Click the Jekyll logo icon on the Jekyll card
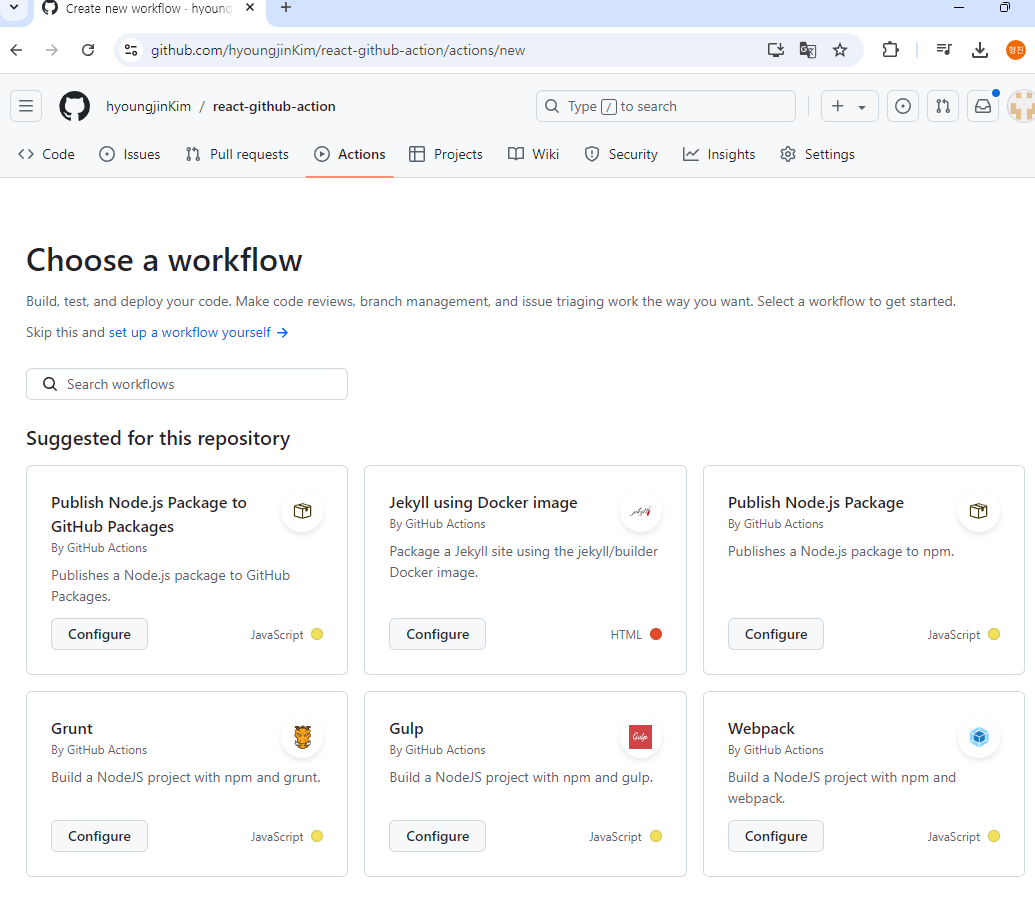This screenshot has width=1035, height=901. coord(640,511)
